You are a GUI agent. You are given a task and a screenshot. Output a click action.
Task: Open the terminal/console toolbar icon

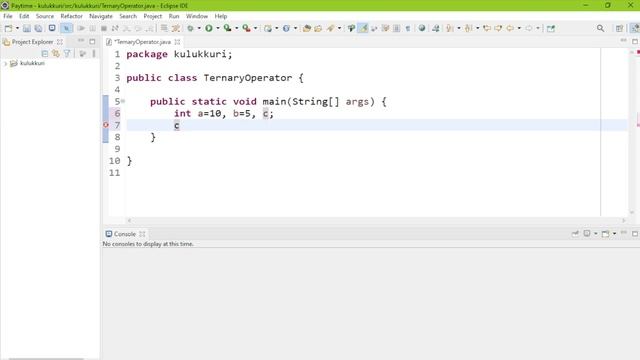coord(52,28)
